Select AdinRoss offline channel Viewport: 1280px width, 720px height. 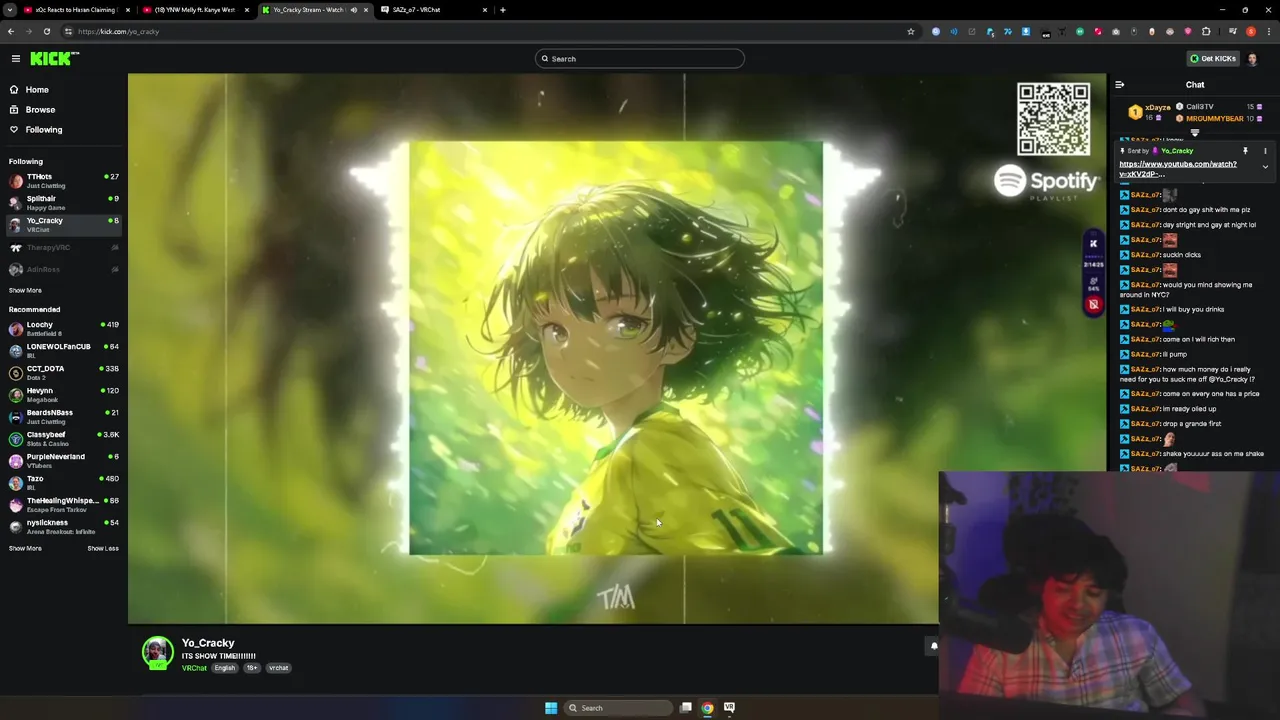63,269
